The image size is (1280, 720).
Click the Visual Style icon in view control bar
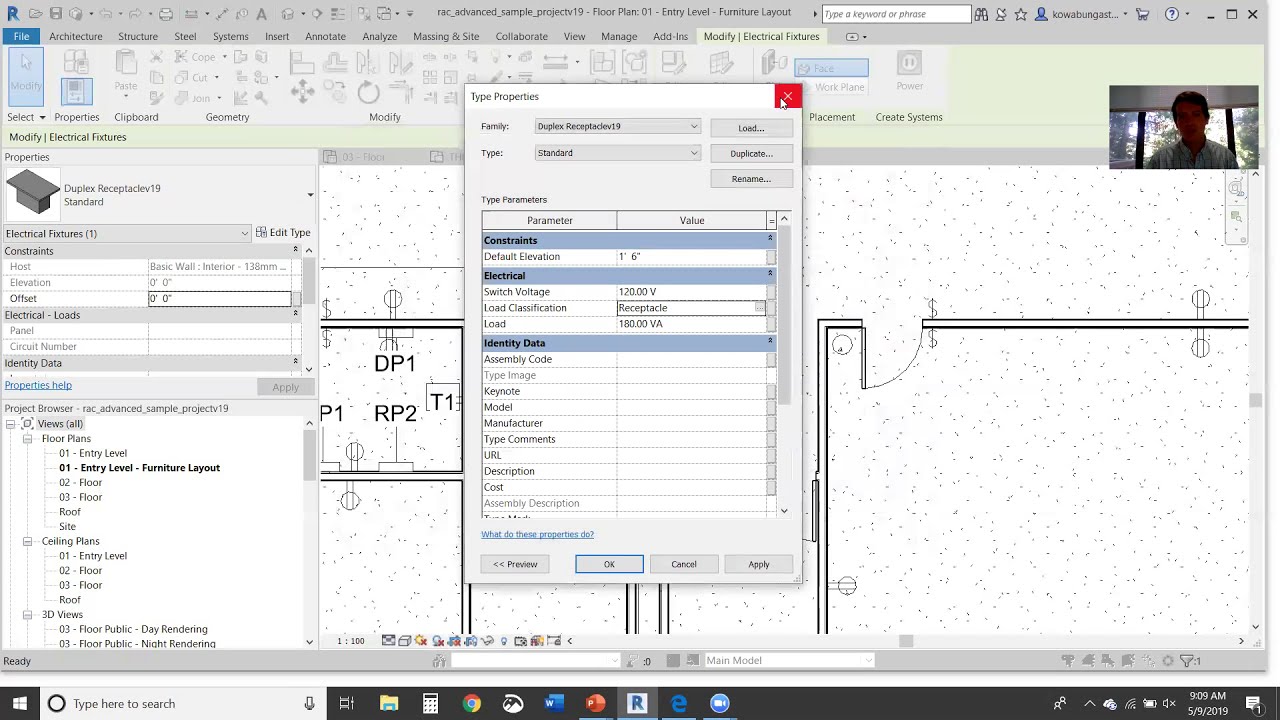tap(405, 641)
